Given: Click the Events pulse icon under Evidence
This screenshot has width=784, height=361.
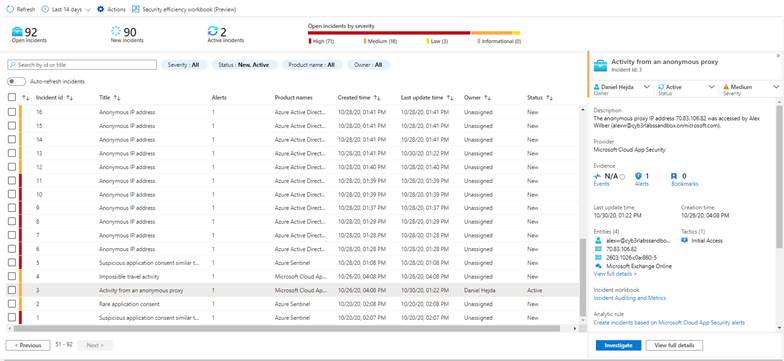Looking at the screenshot, I should 598,176.
